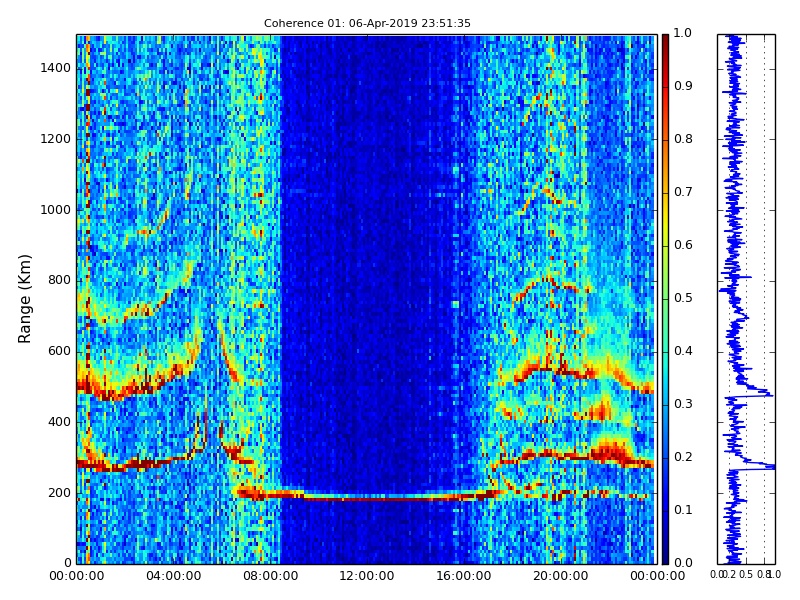Click the 0.8 tick on the coherence colorbar
The width and height of the screenshot is (800, 600).
coord(683,139)
